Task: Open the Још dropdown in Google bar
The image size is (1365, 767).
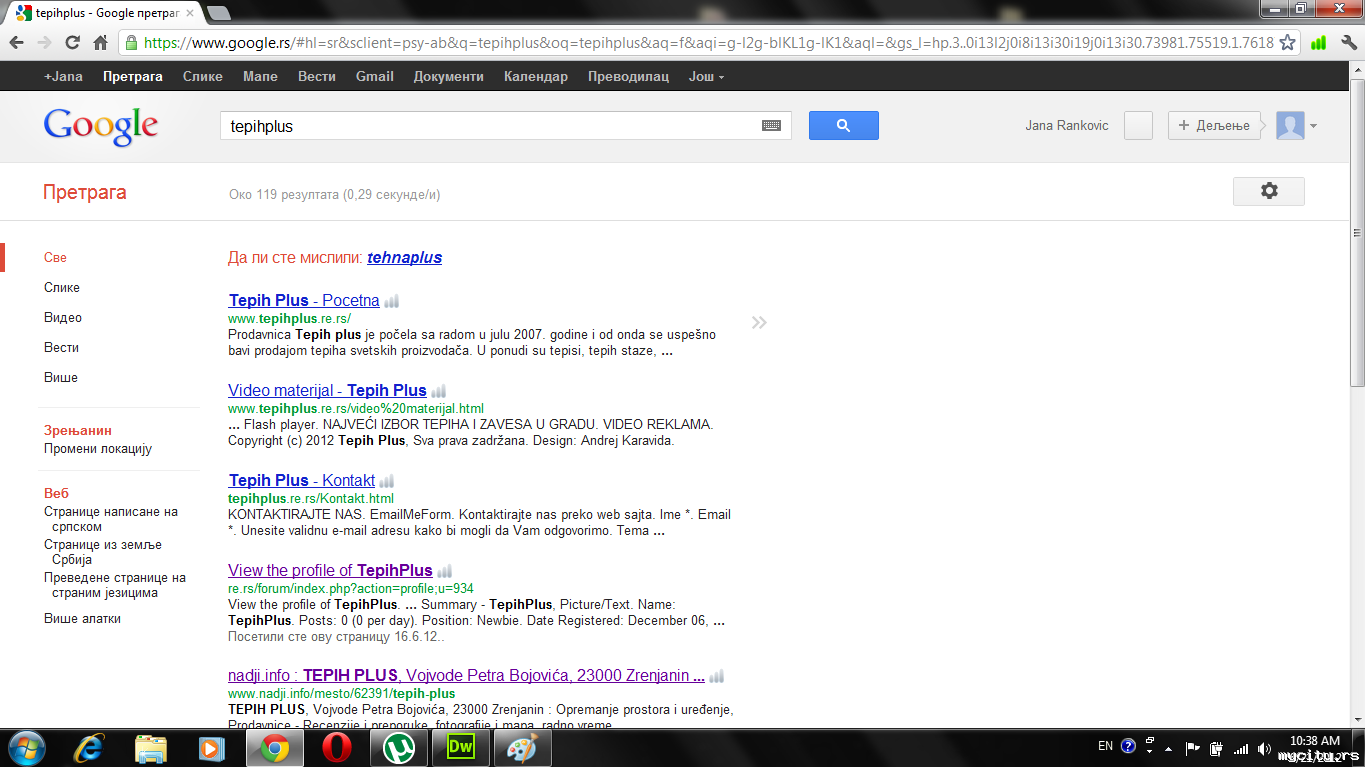Action: click(706, 76)
